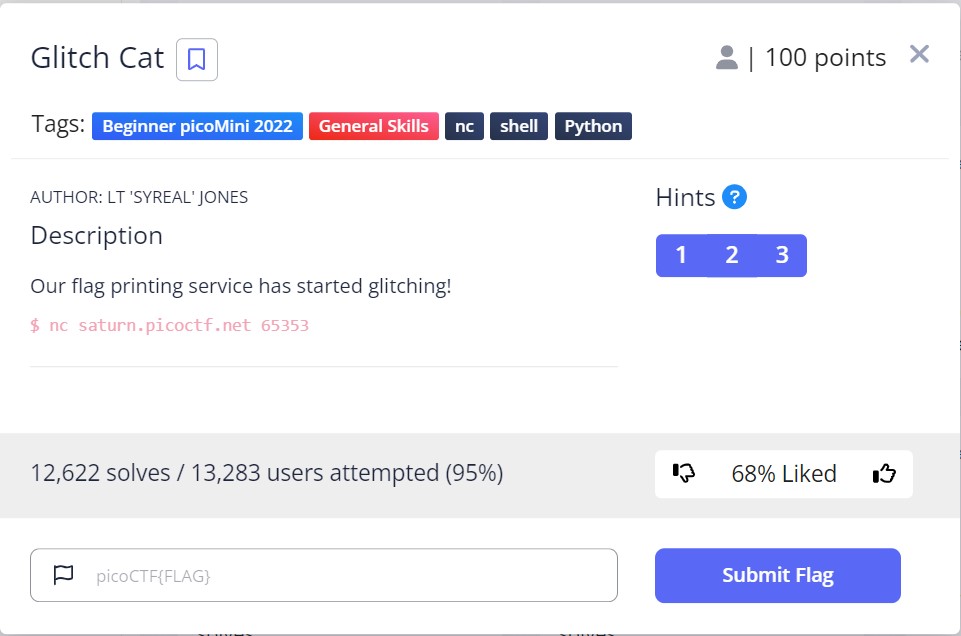Click the flag printing service description sentence
961x636 pixels.
(x=241, y=286)
